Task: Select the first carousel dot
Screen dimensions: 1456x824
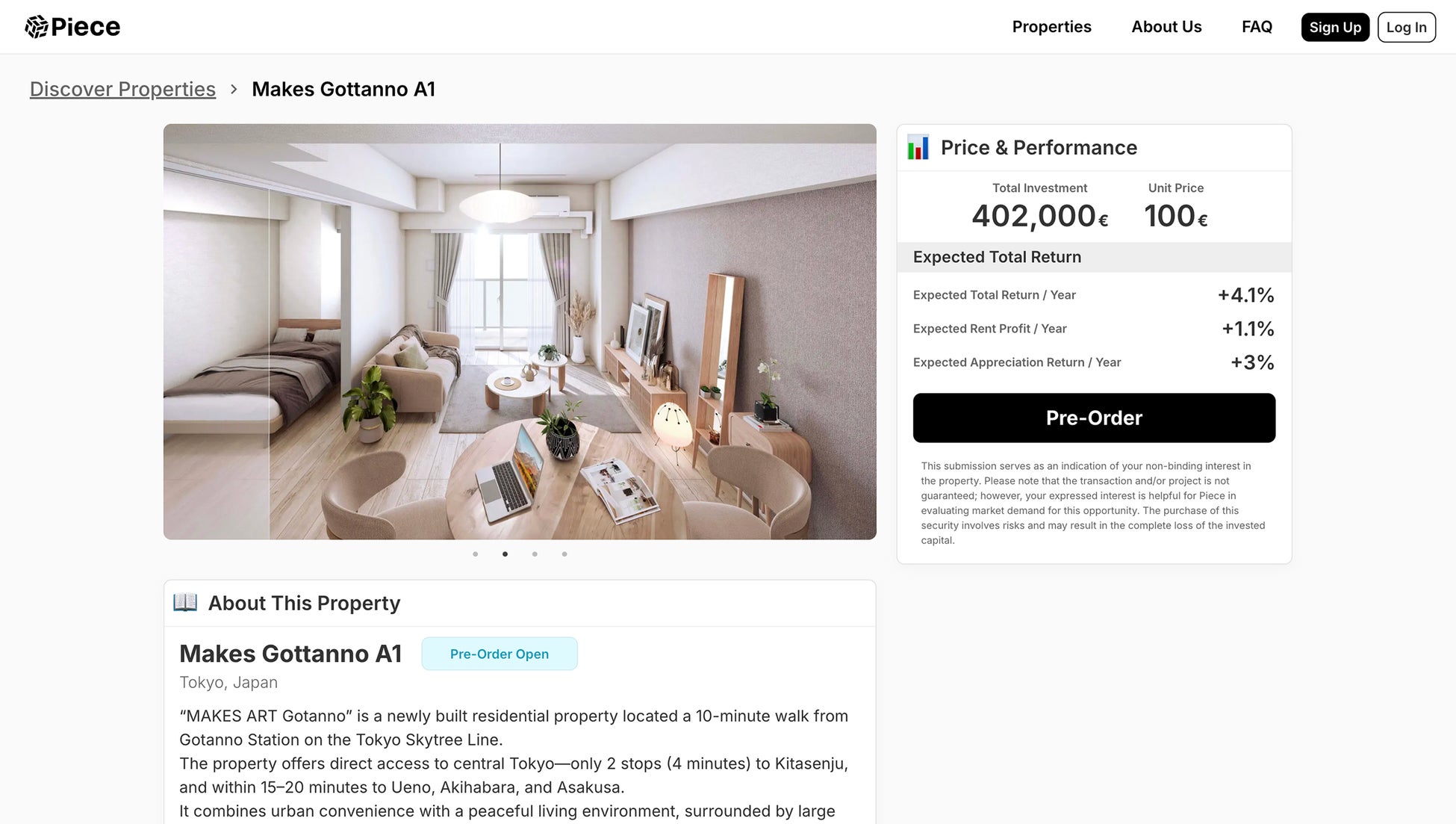Action: [x=476, y=554]
